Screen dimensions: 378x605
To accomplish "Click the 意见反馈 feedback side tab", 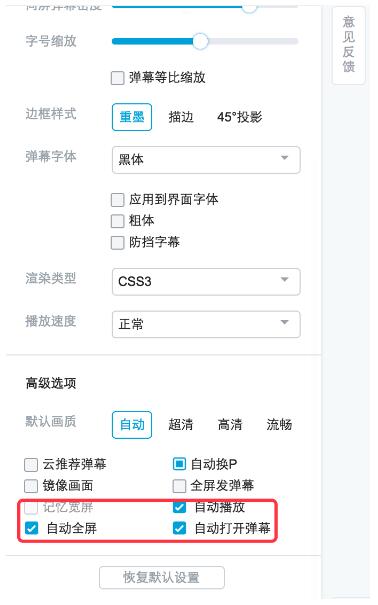I will [x=349, y=44].
